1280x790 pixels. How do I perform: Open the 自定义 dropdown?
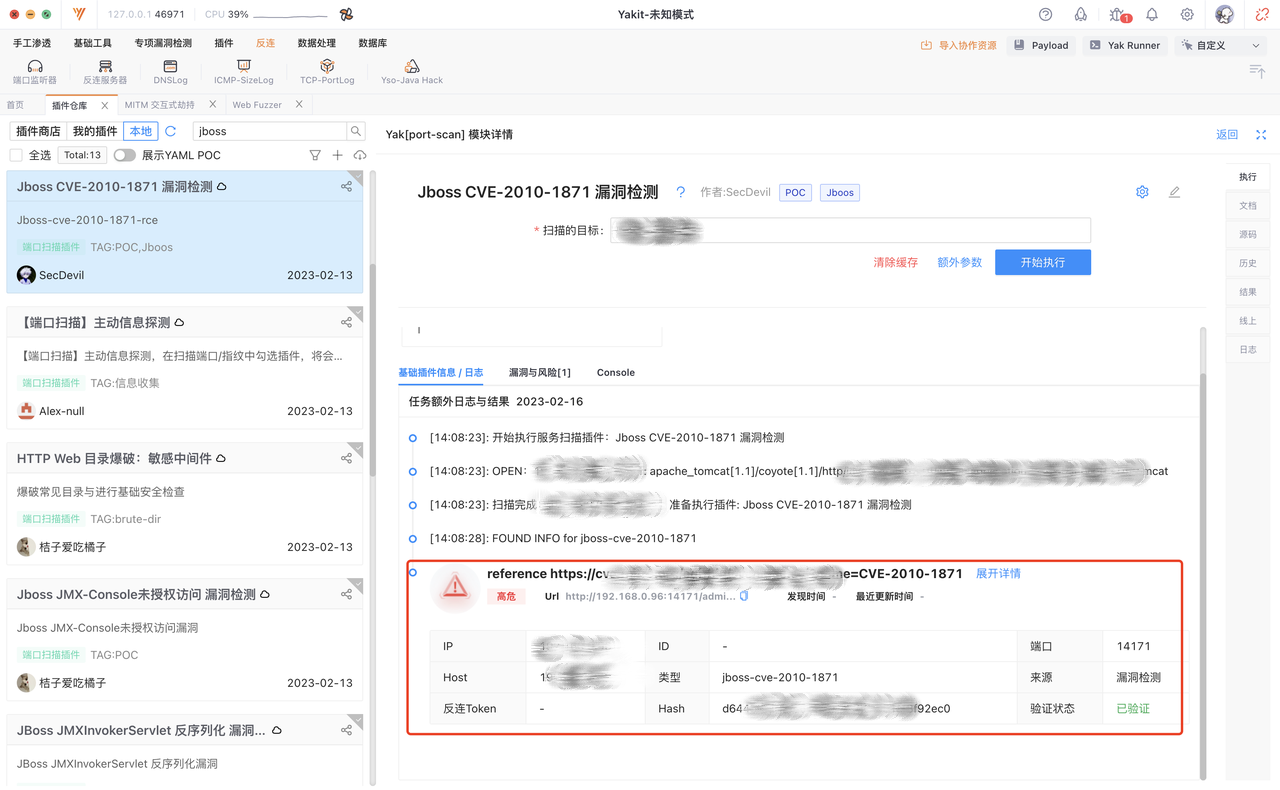click(1220, 45)
